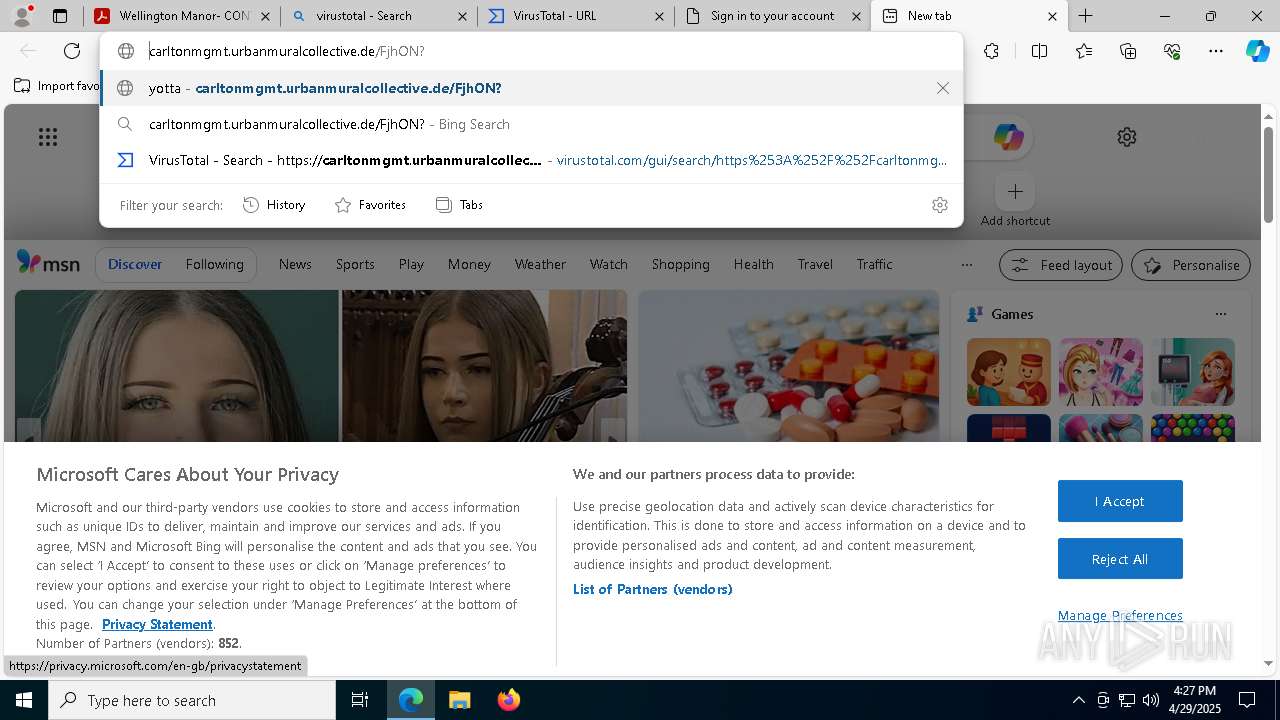This screenshot has width=1280, height=720.
Task: Open the Games card ellipsis menu
Action: [1220, 314]
